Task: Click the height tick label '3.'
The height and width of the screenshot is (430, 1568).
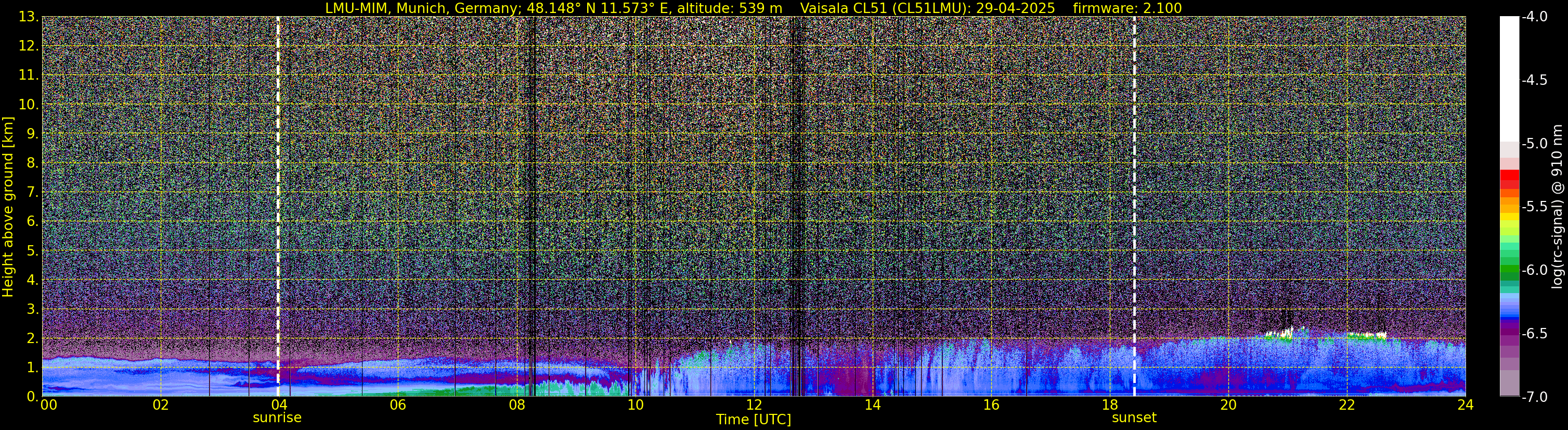Action: tap(33, 309)
